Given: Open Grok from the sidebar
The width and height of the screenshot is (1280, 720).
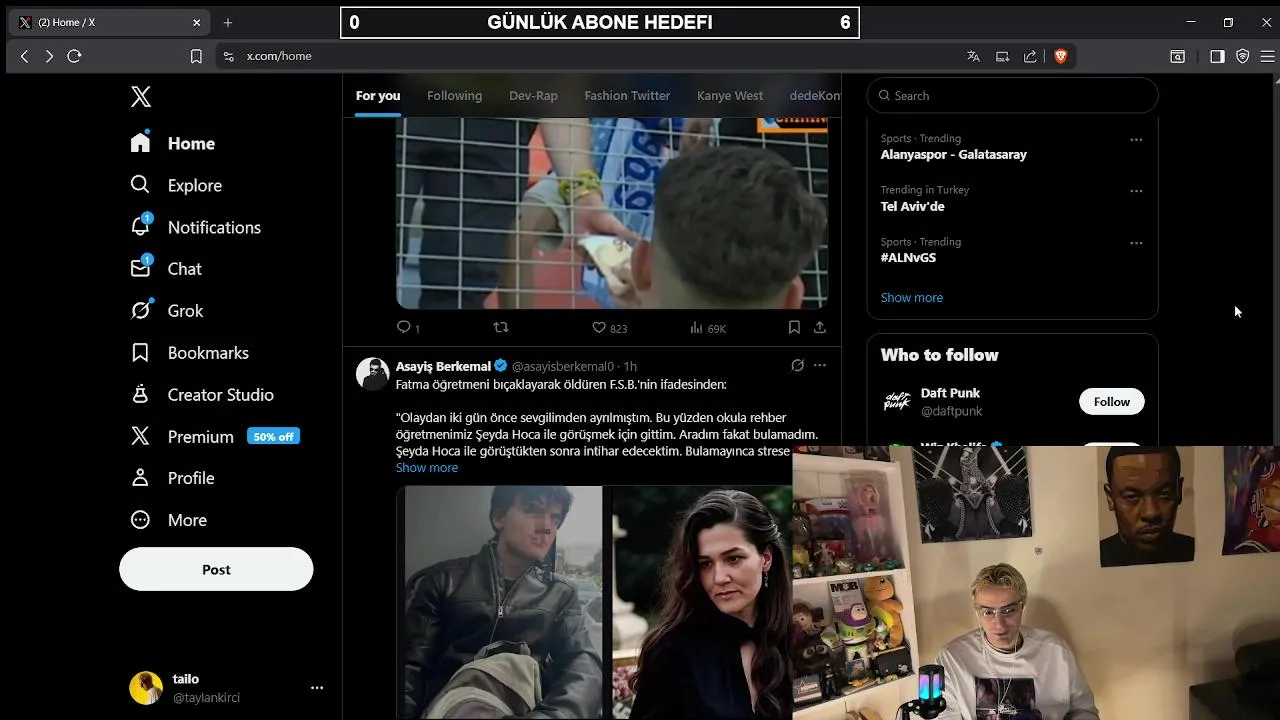Looking at the screenshot, I should (166, 311).
